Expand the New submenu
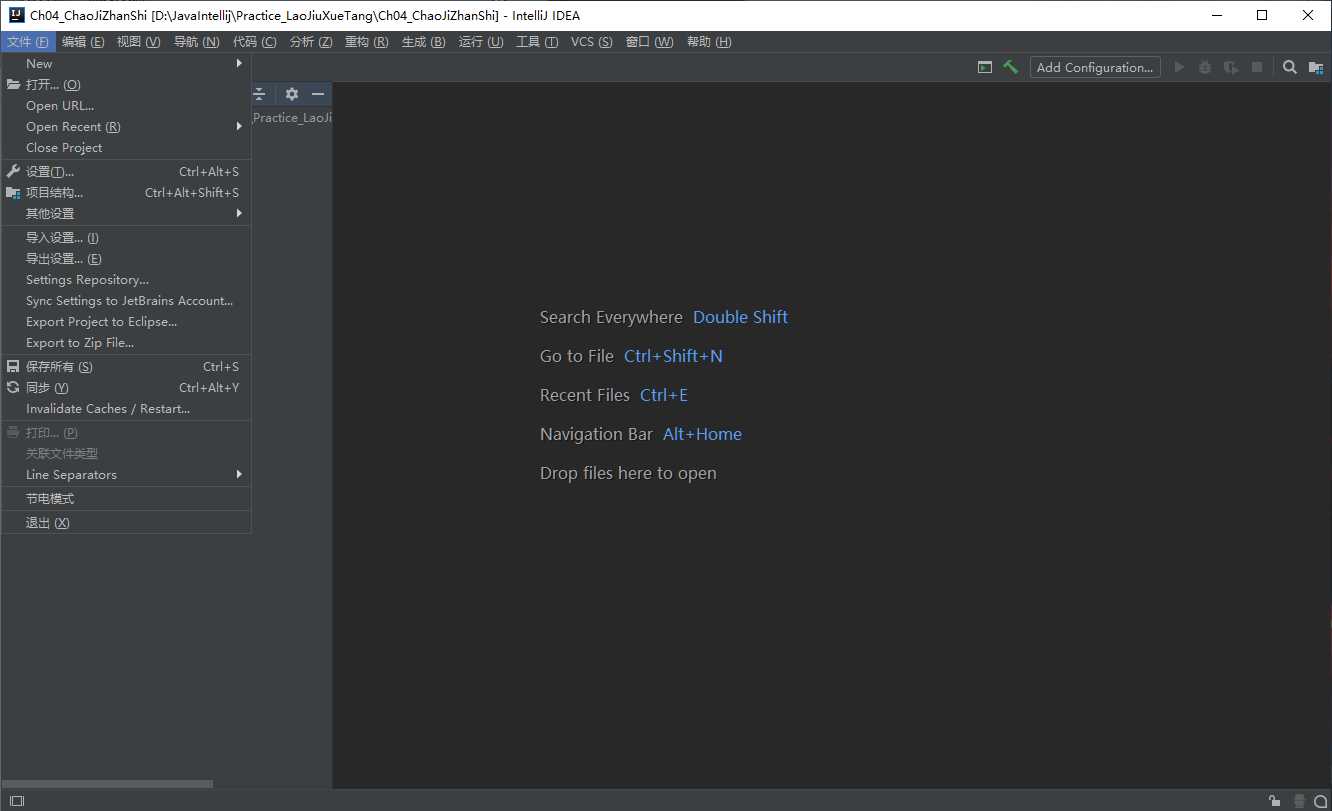 click(126, 63)
